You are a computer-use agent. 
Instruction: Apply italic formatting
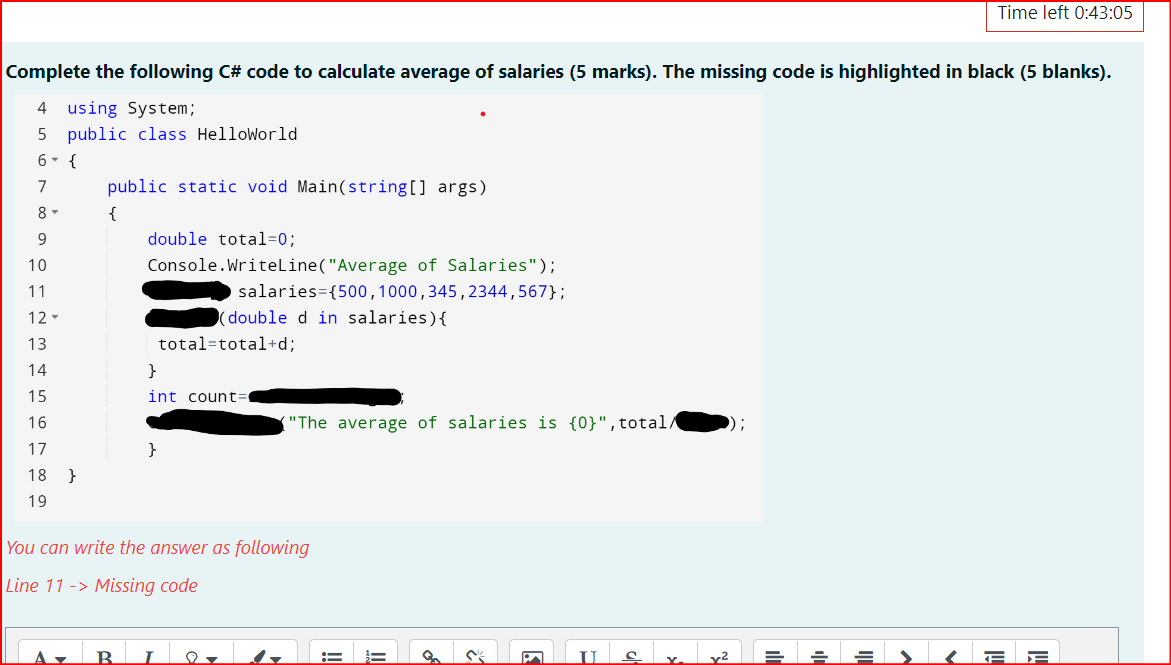(x=148, y=656)
